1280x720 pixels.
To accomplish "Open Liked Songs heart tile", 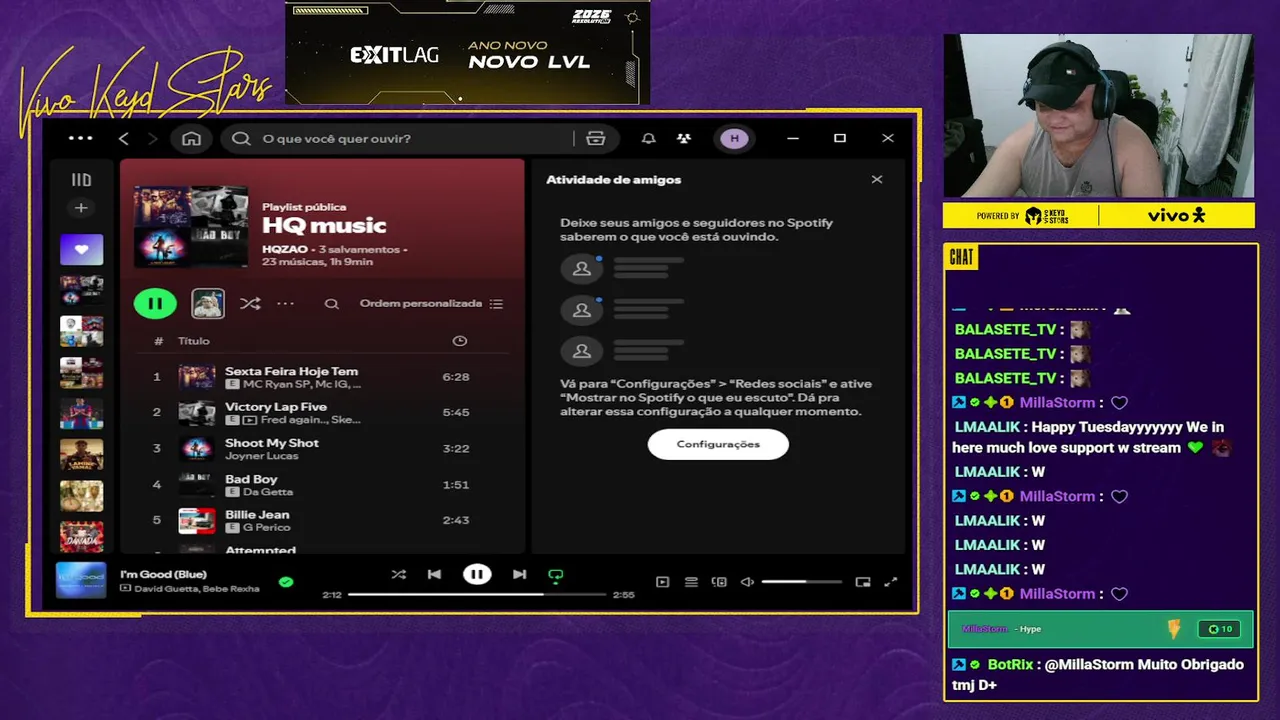I will pos(81,249).
